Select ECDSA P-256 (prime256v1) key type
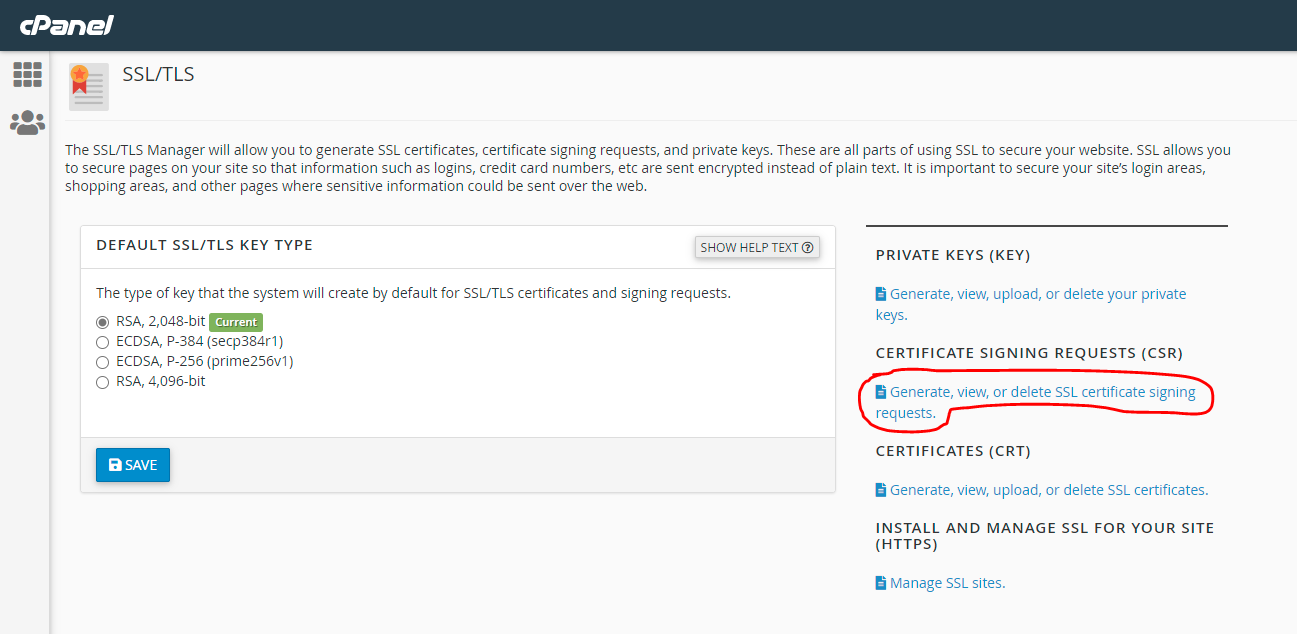Screen dimensions: 1297x634 coord(102,361)
